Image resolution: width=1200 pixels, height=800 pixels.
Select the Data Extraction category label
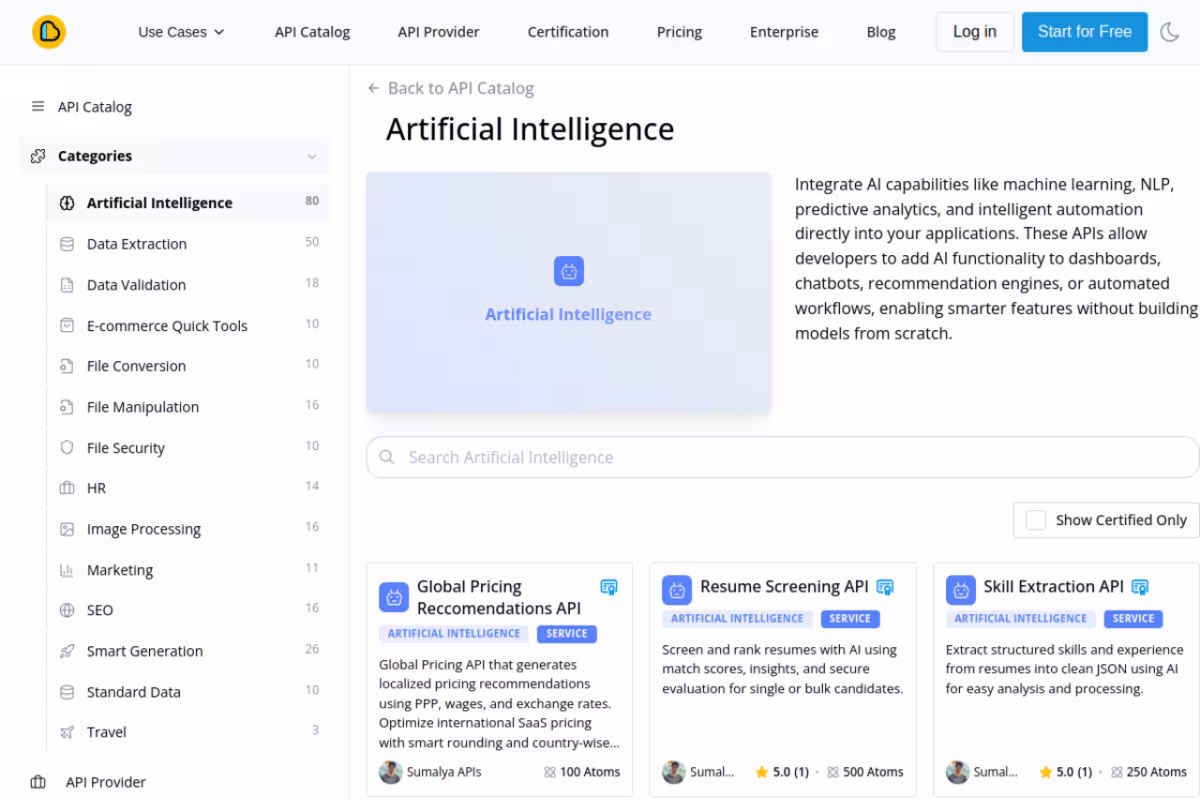137,244
